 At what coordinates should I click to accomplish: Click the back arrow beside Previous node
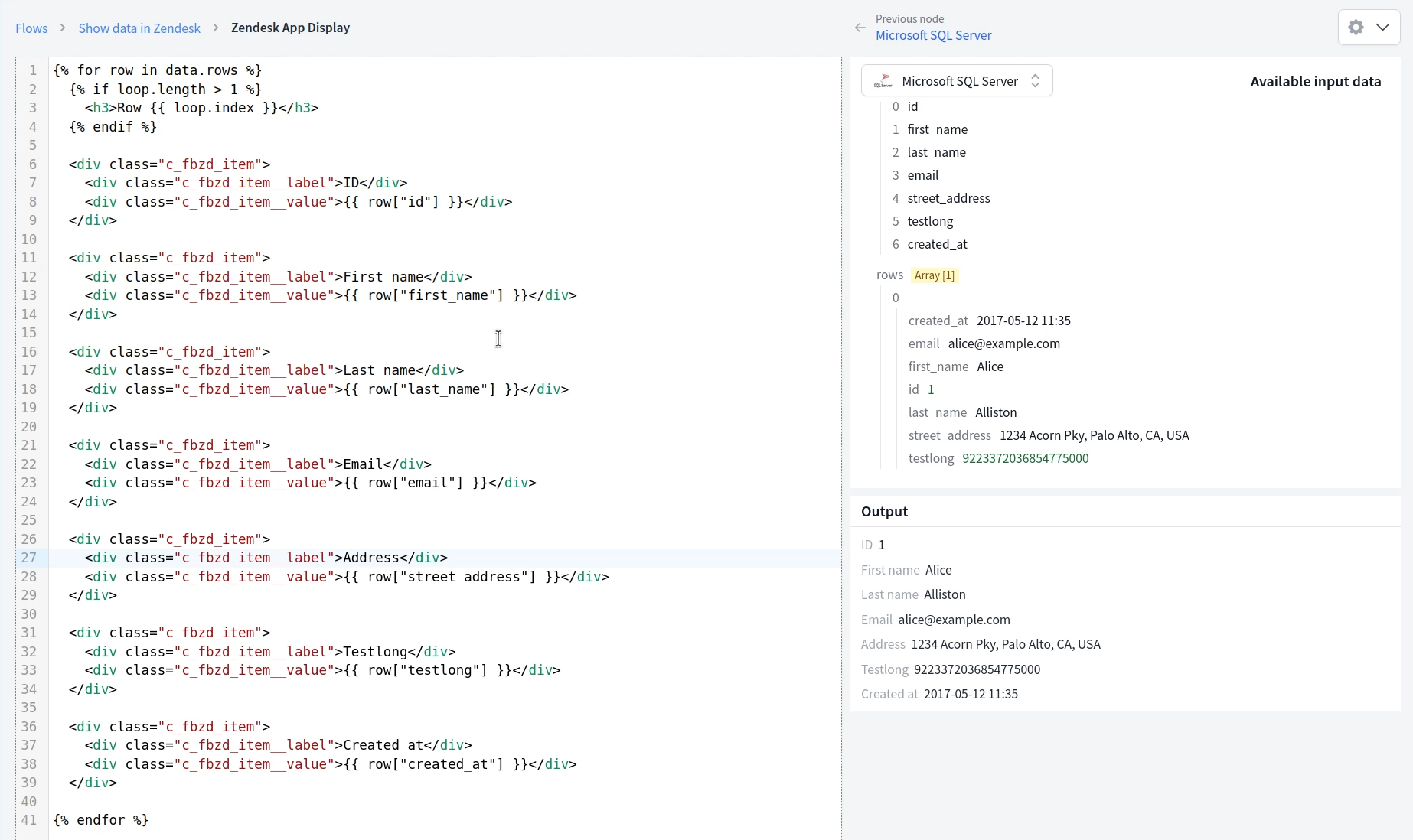pyautogui.click(x=860, y=28)
